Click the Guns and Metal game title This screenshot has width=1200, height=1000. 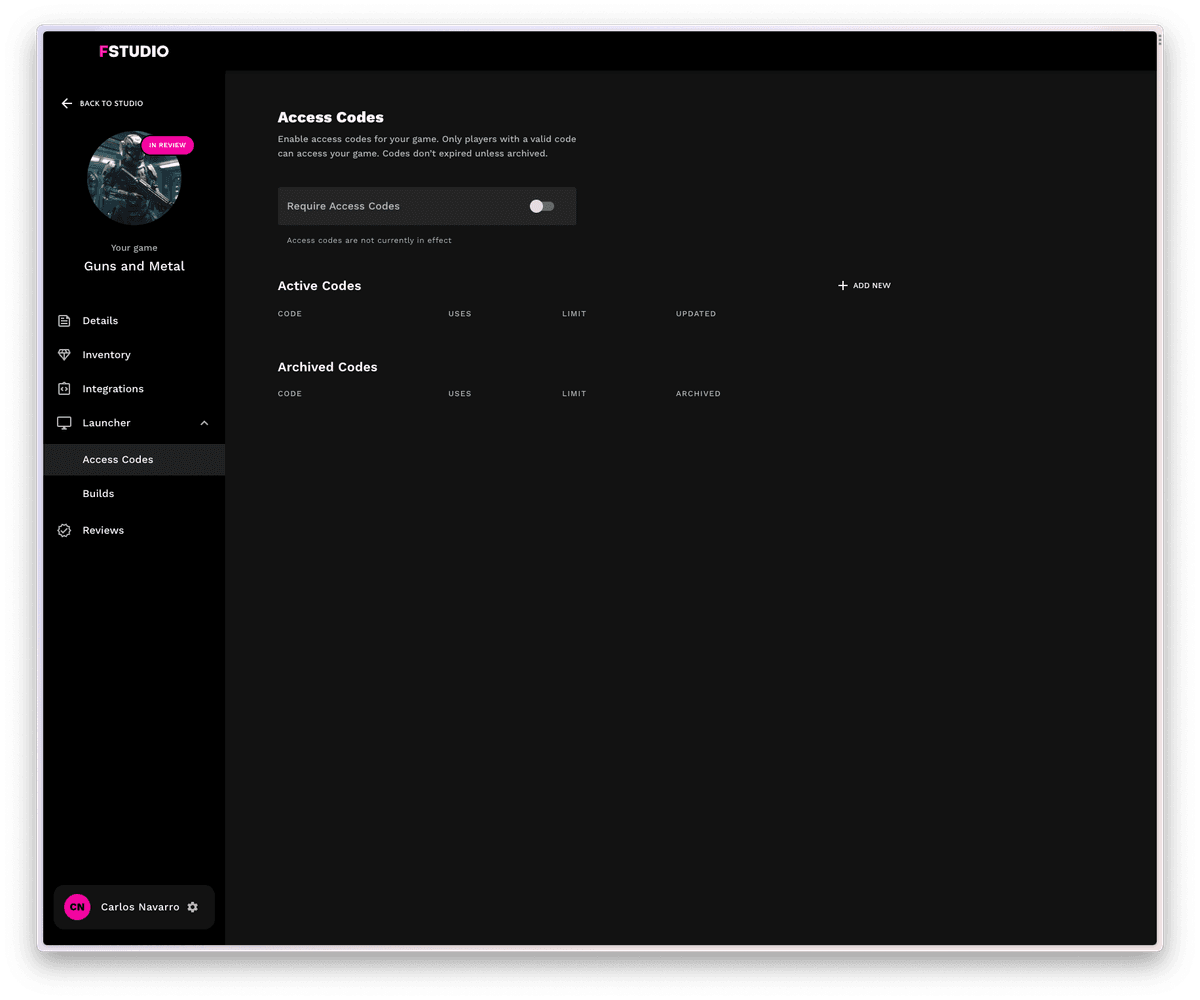pos(134,266)
